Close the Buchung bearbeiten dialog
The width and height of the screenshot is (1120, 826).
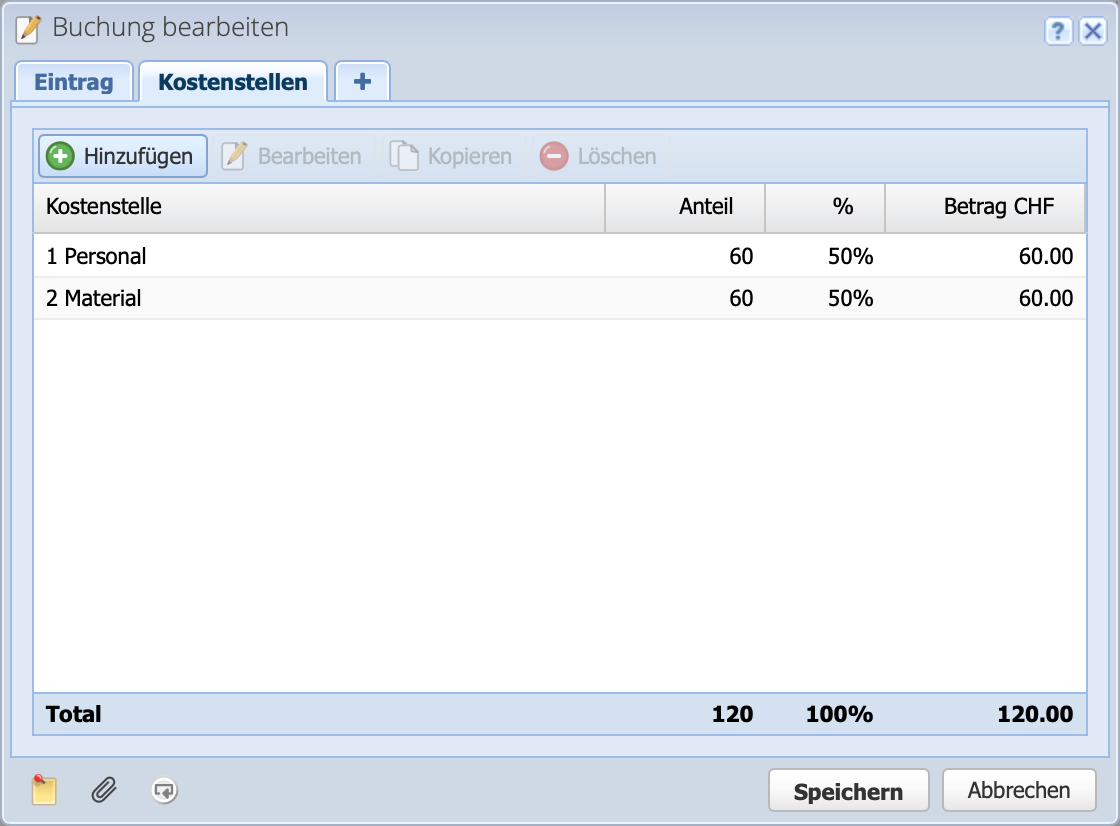point(1091,31)
